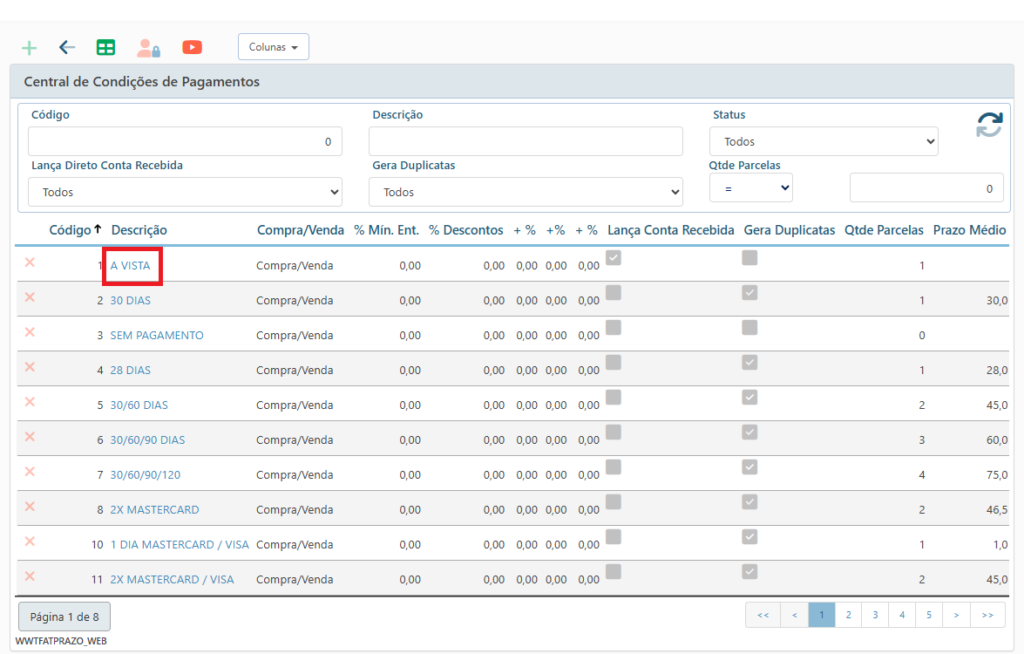Click the Descrição filter input field
This screenshot has width=1024, height=654.
pyautogui.click(x=526, y=141)
